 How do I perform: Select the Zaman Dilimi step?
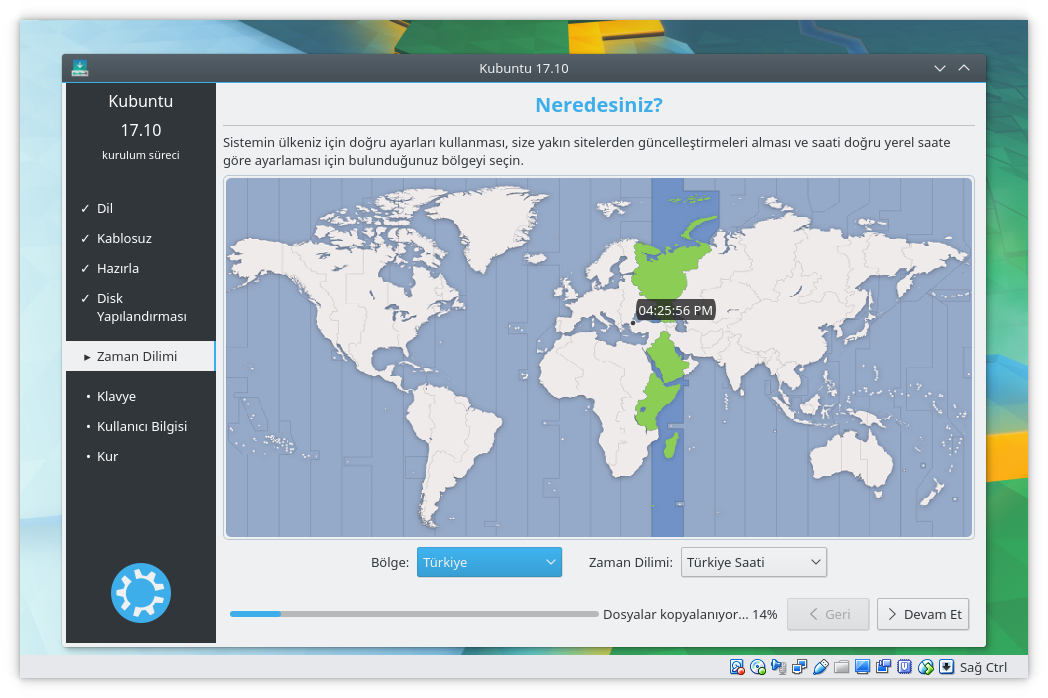point(140,356)
